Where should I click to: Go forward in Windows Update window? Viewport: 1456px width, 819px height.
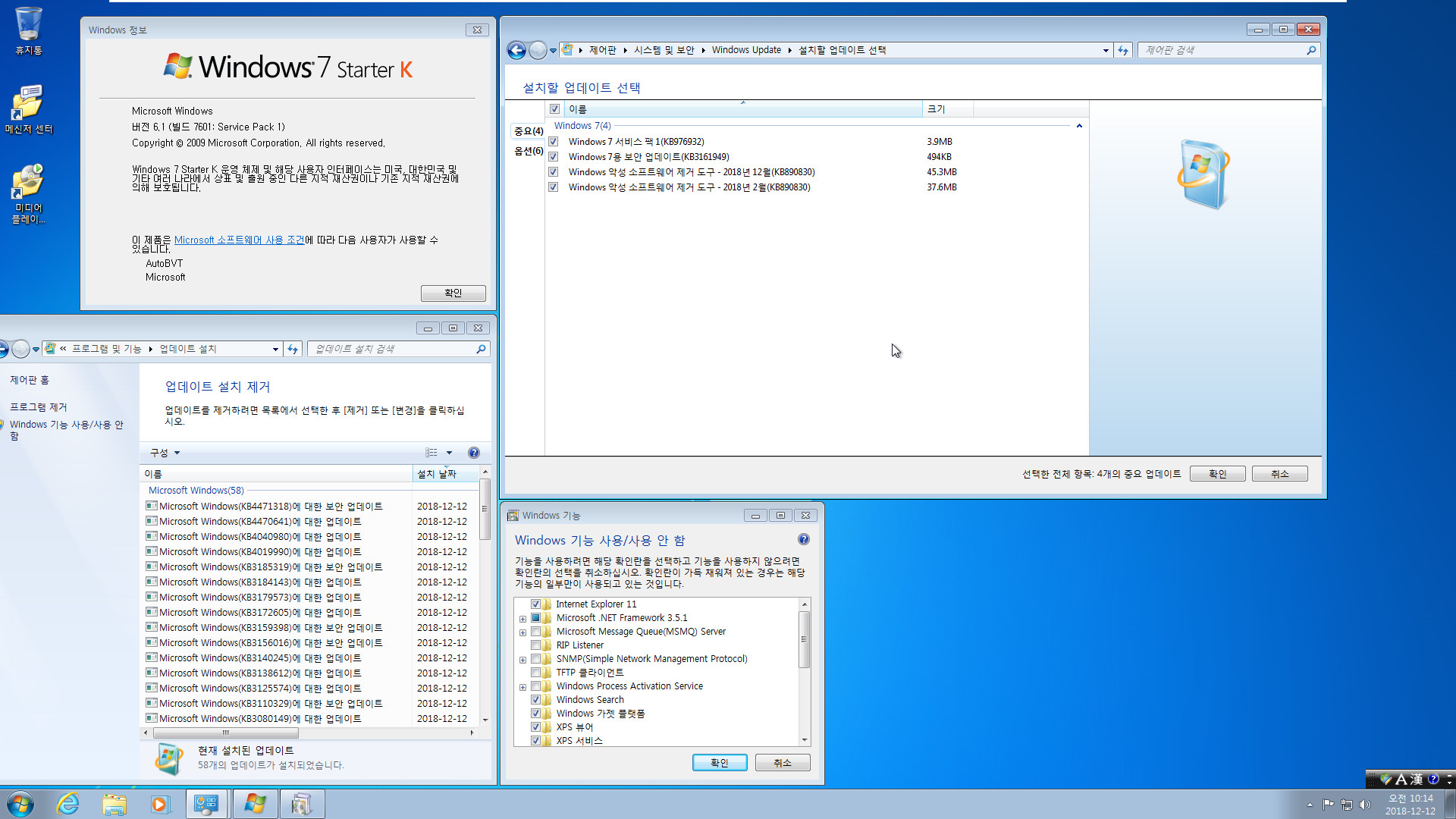(538, 50)
